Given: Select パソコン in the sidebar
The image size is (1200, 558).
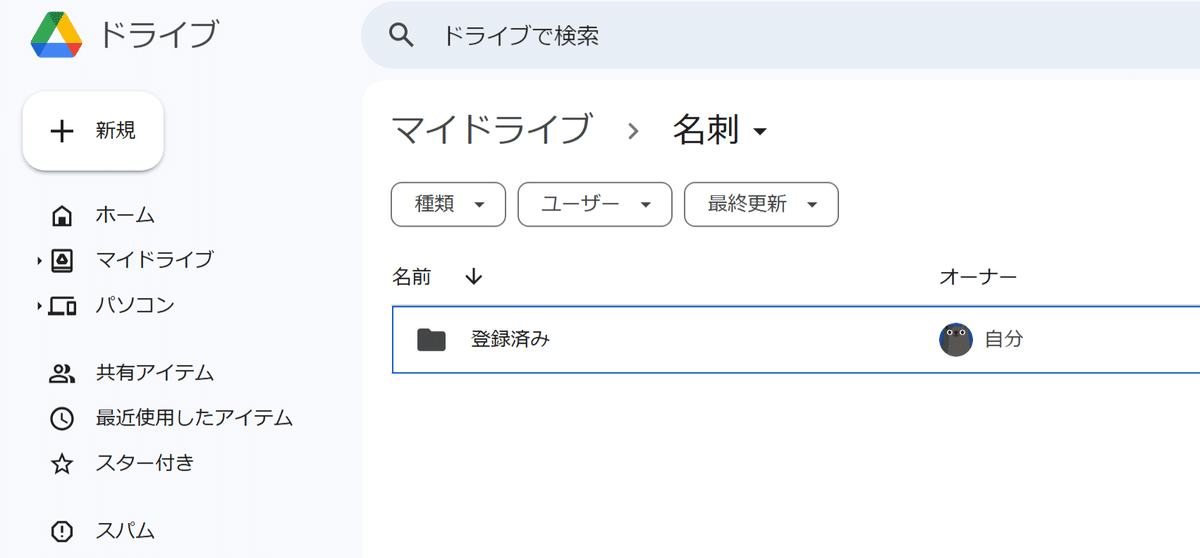Looking at the screenshot, I should (x=135, y=305).
